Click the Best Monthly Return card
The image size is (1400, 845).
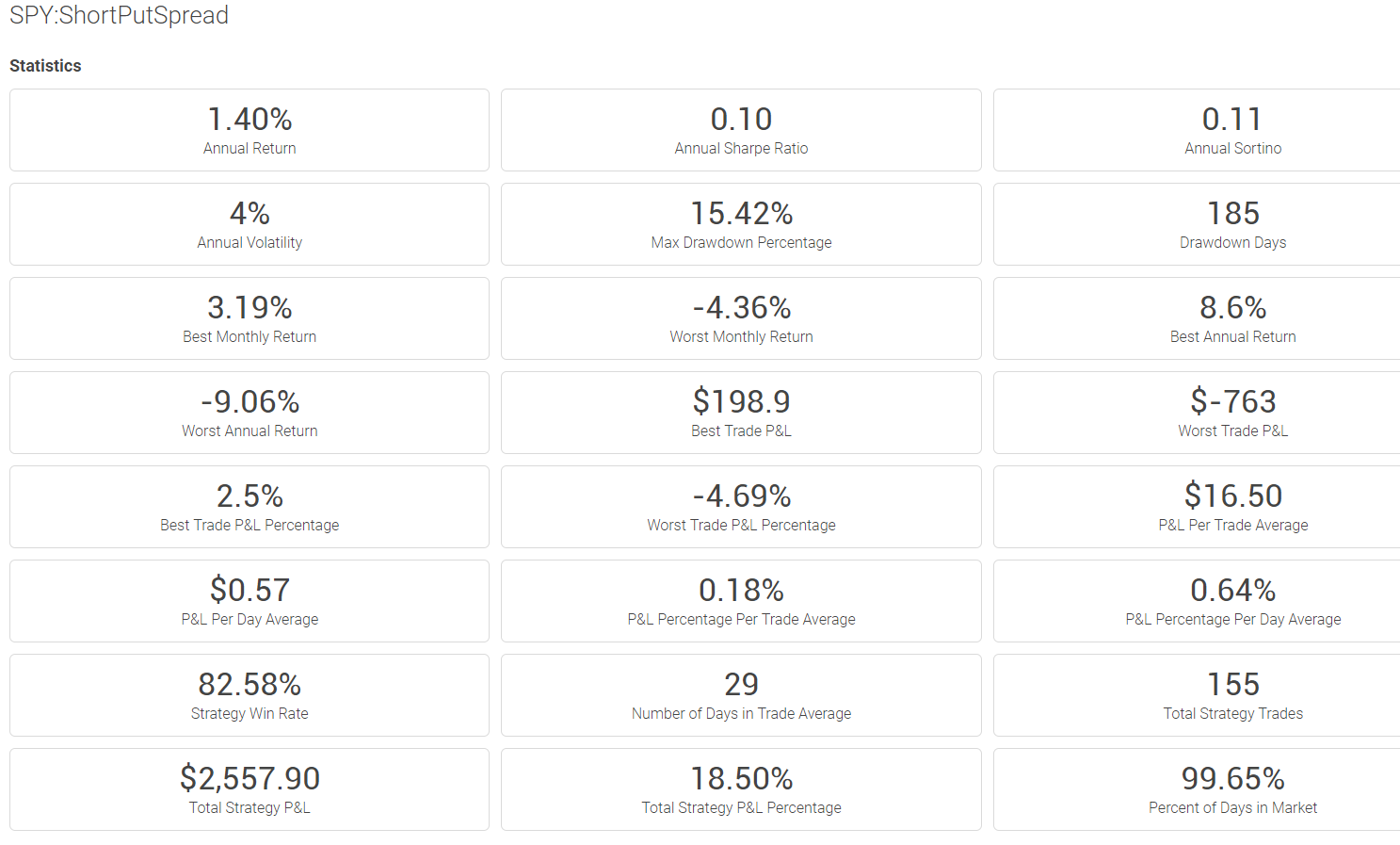point(249,318)
